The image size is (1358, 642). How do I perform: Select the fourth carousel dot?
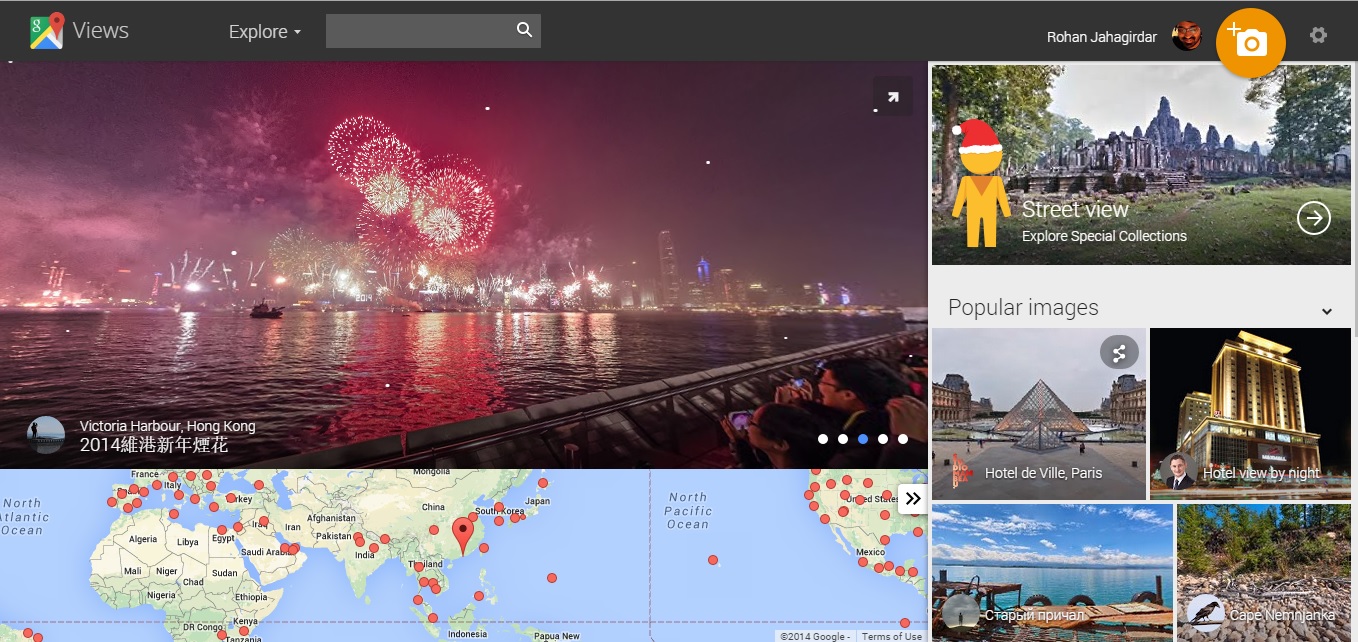pos(883,439)
